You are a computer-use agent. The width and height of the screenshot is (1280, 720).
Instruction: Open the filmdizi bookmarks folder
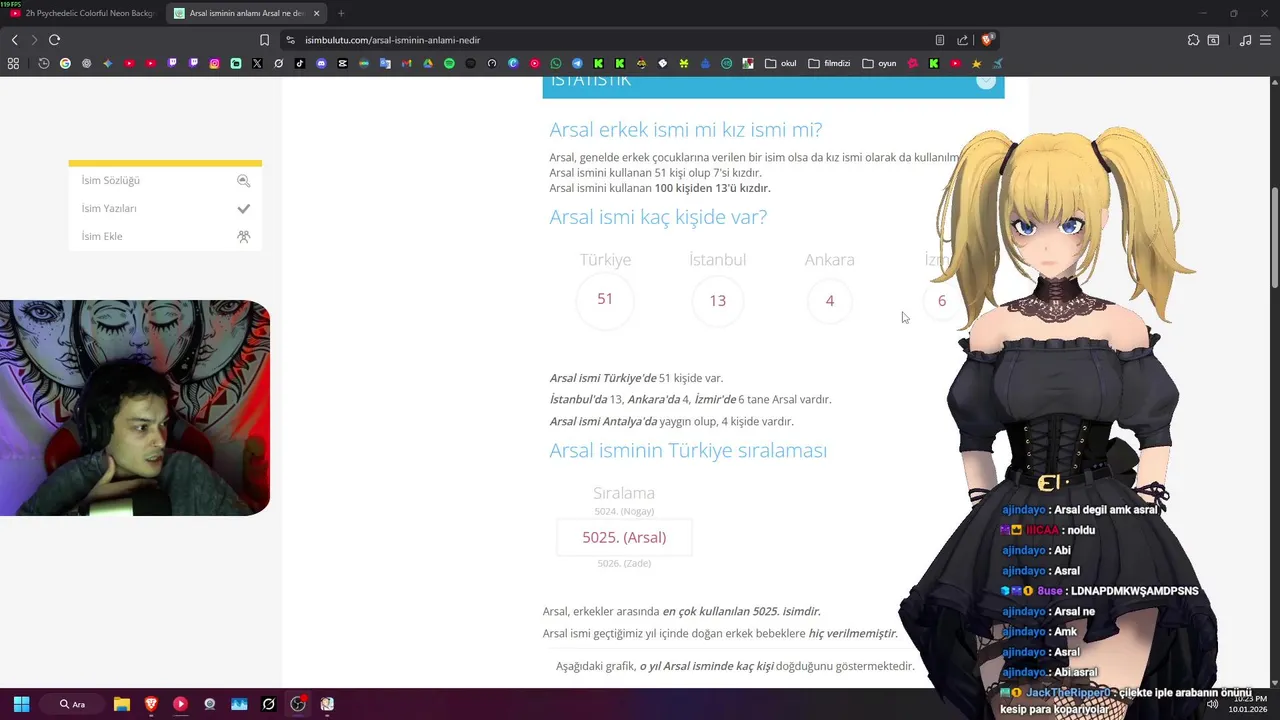pyautogui.click(x=829, y=63)
